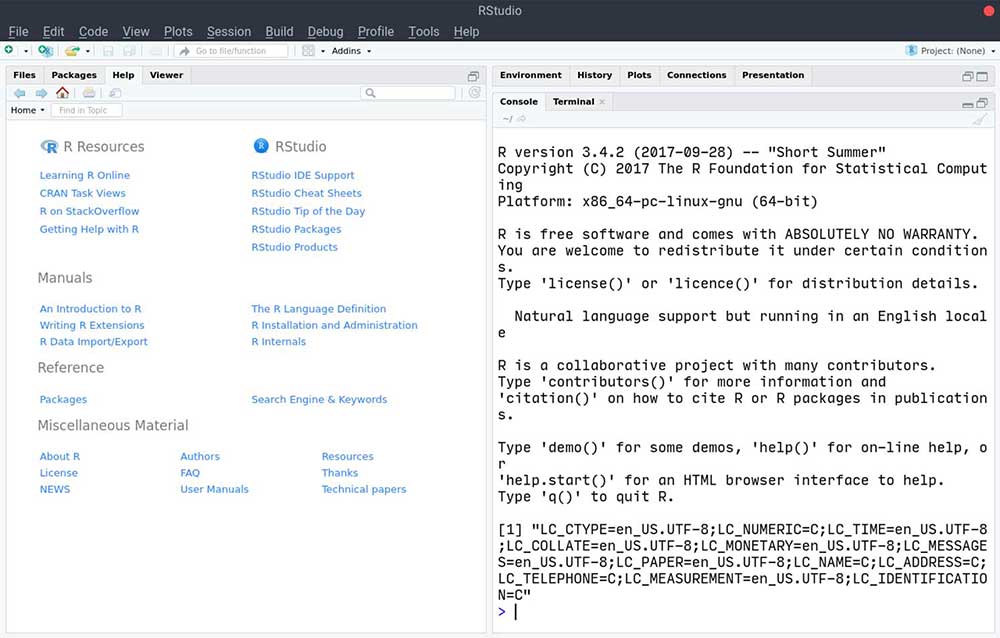
Task: Switch to the Packages tab
Action: (74, 75)
